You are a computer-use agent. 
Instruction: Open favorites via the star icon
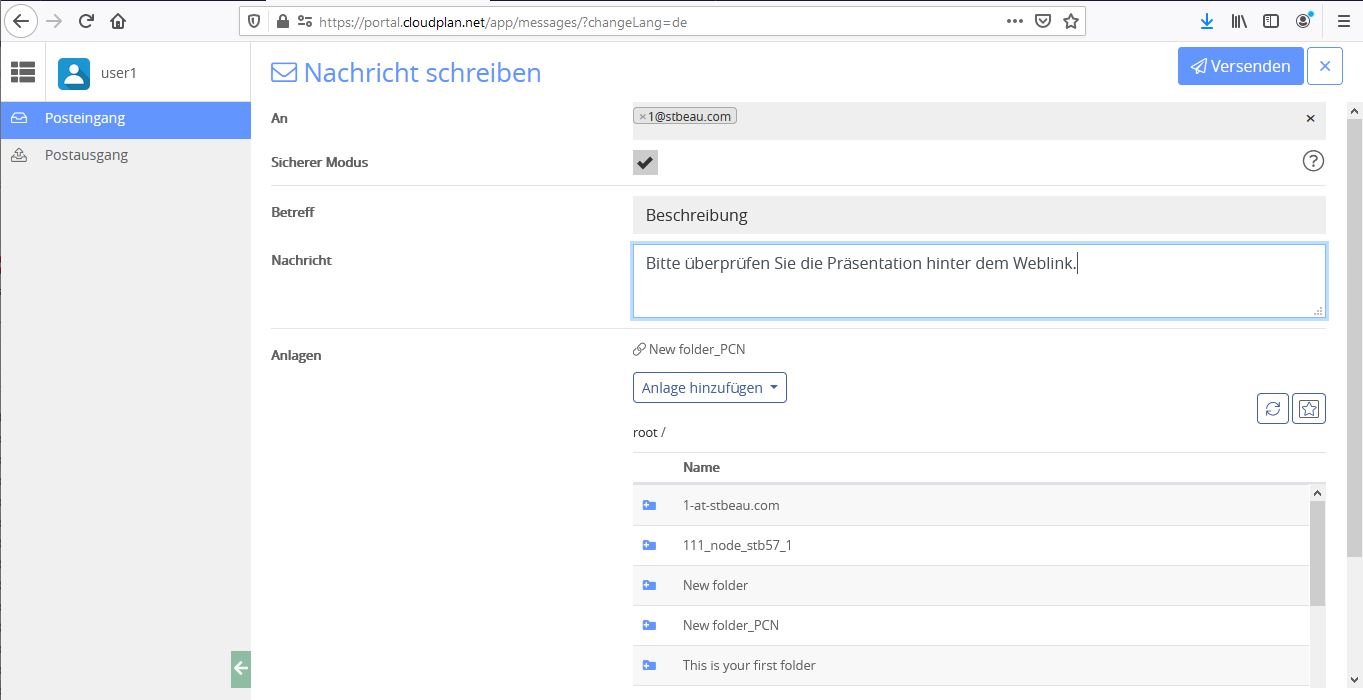(x=1309, y=409)
